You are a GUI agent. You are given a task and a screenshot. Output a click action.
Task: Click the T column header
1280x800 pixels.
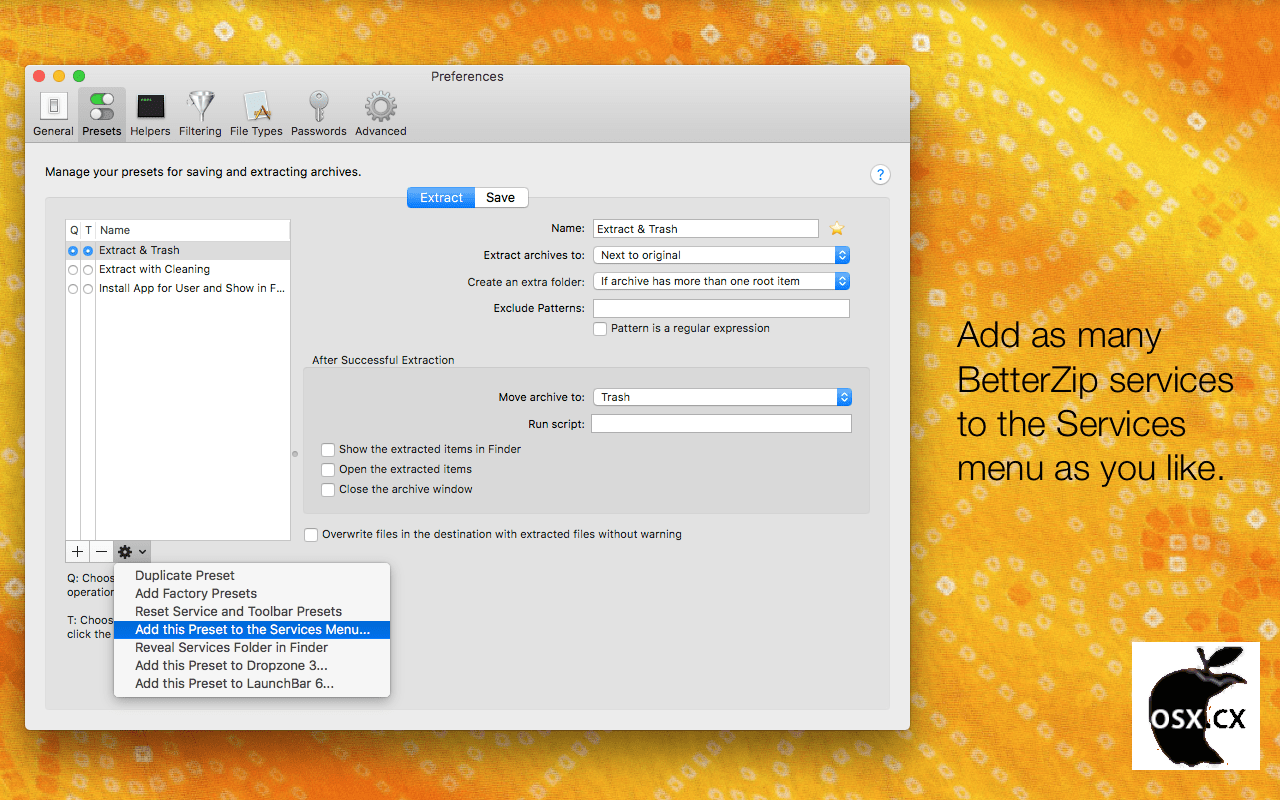(88, 230)
